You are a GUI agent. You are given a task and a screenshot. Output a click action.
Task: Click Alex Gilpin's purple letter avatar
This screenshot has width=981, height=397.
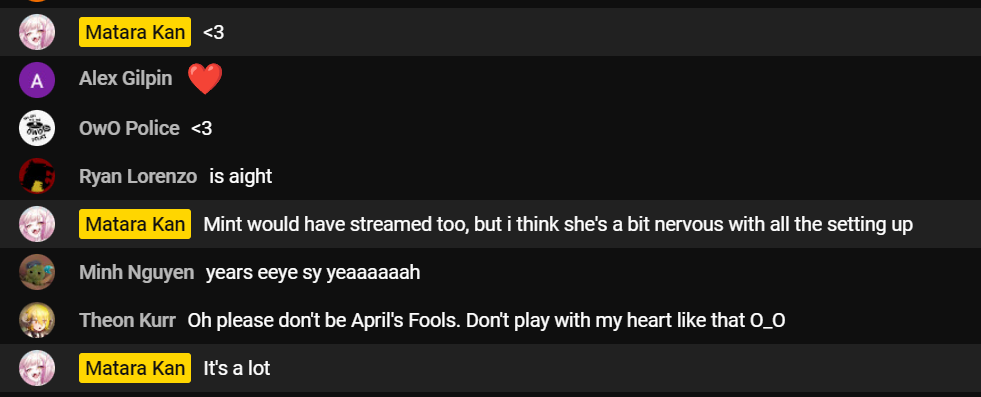tap(37, 80)
